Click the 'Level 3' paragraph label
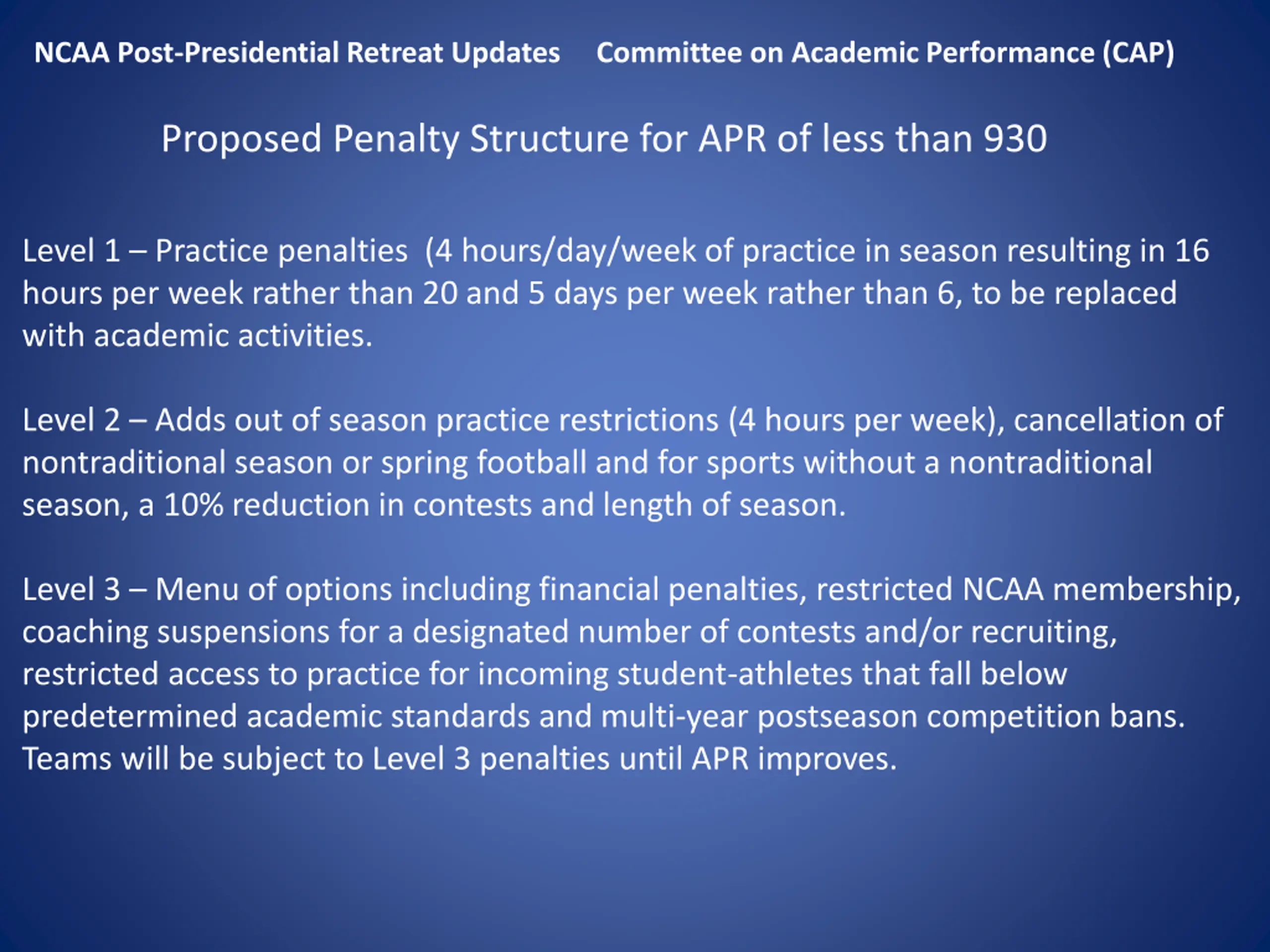 tap(71, 590)
